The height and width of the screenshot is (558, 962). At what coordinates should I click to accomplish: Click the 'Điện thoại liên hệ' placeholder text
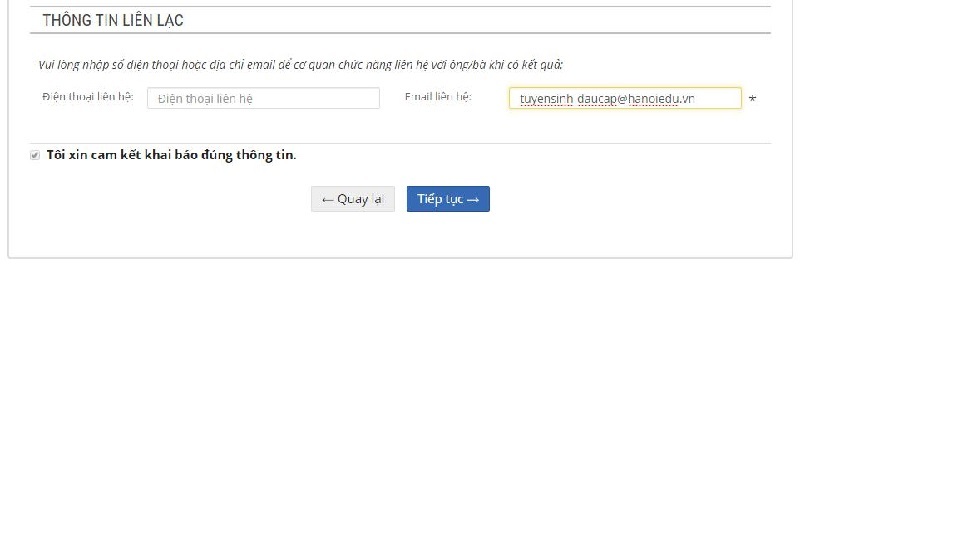(205, 99)
